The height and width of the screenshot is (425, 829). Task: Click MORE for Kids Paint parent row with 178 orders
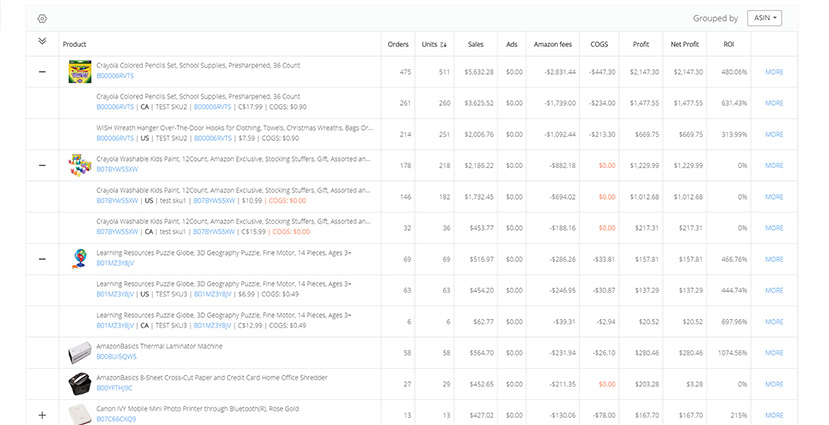coord(774,165)
